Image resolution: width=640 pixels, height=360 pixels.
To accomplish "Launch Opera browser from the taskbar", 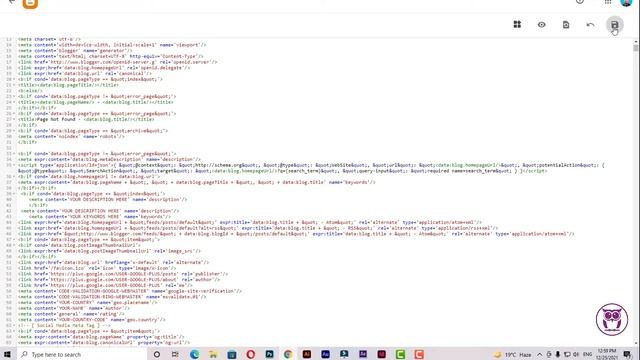I will tap(251, 354).
